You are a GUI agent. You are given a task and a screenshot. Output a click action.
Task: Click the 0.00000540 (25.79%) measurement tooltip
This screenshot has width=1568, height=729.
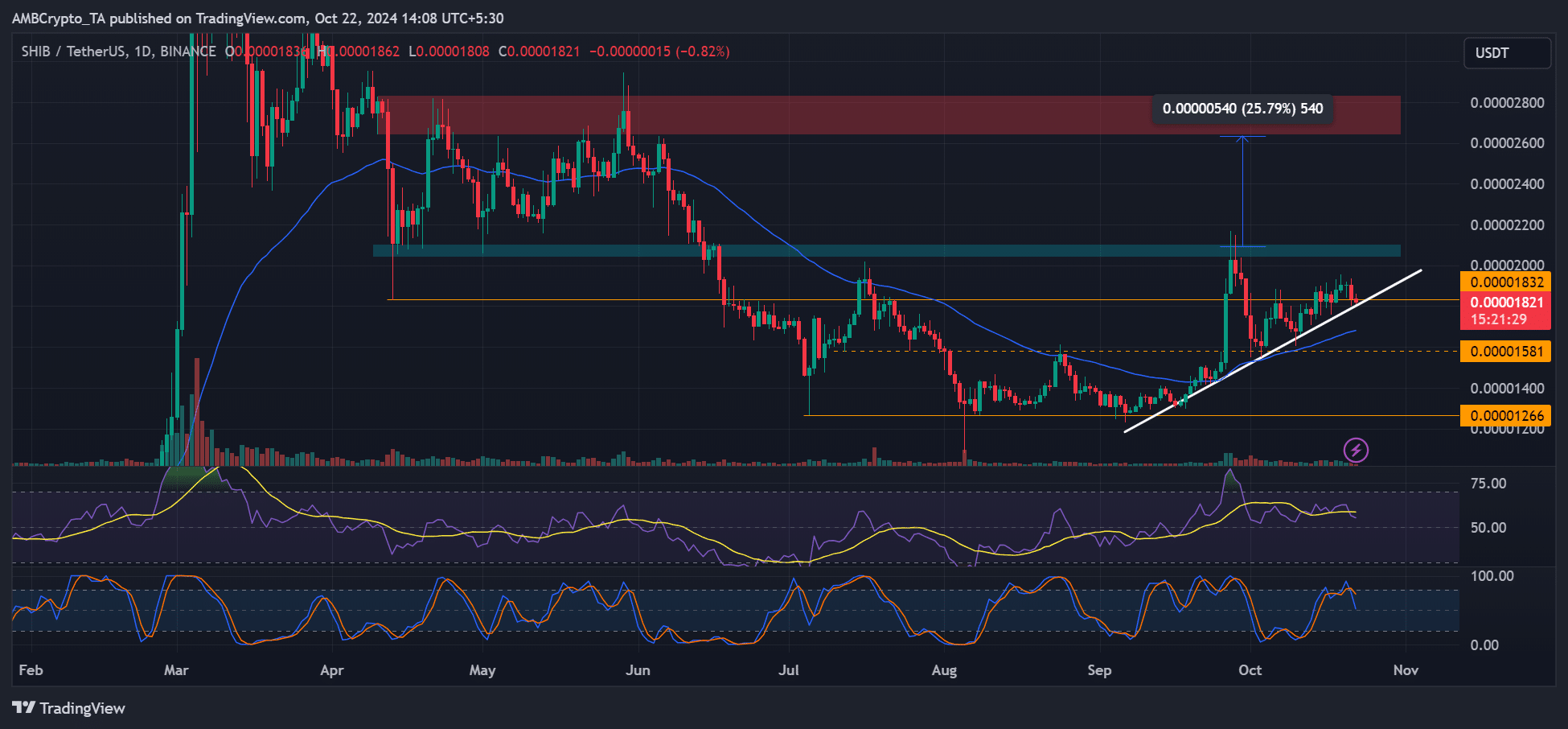pos(1242,109)
